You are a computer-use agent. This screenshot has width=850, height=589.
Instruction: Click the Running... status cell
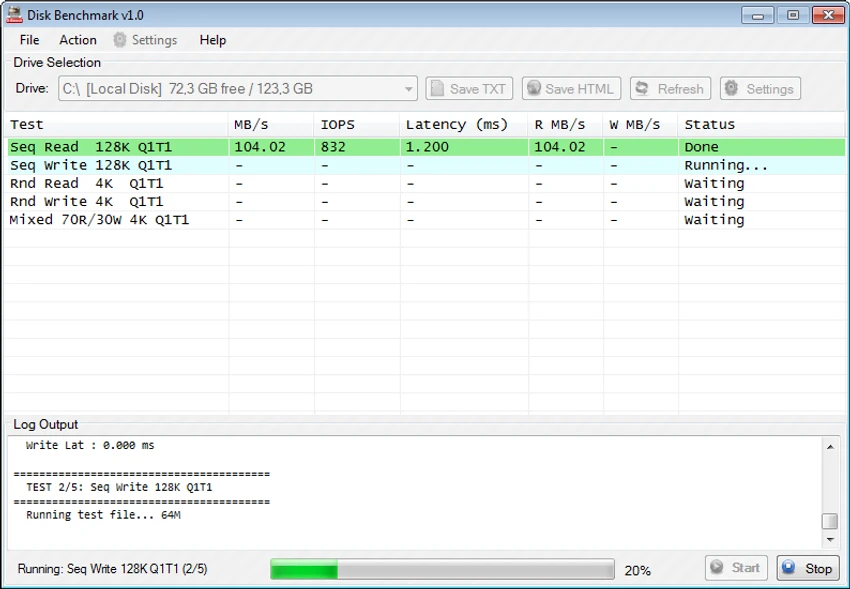pyautogui.click(x=726, y=165)
